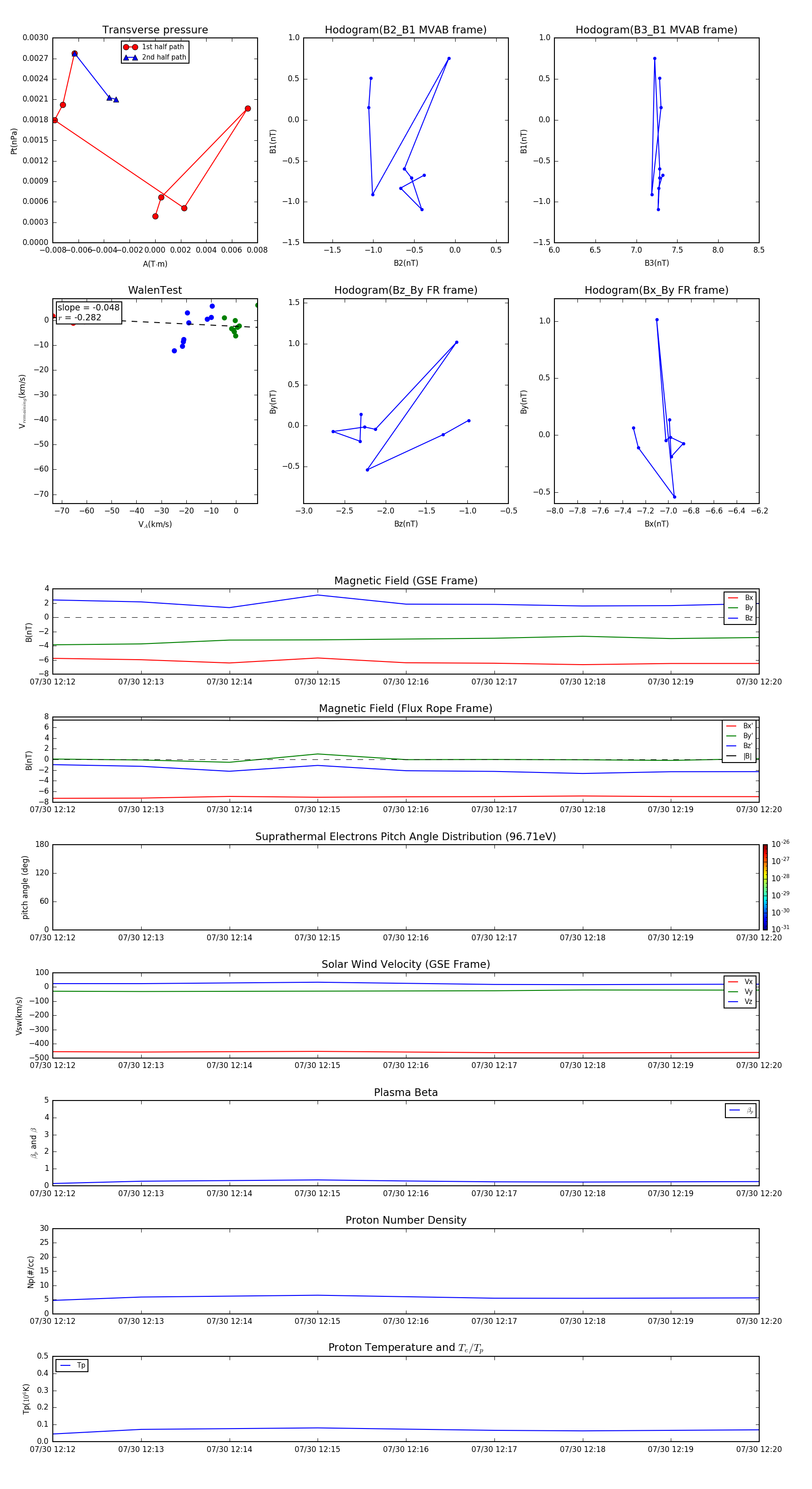812x1489 pixels.
Task: Click the 'B3(nT)' x-axis label
Action: tap(656, 263)
